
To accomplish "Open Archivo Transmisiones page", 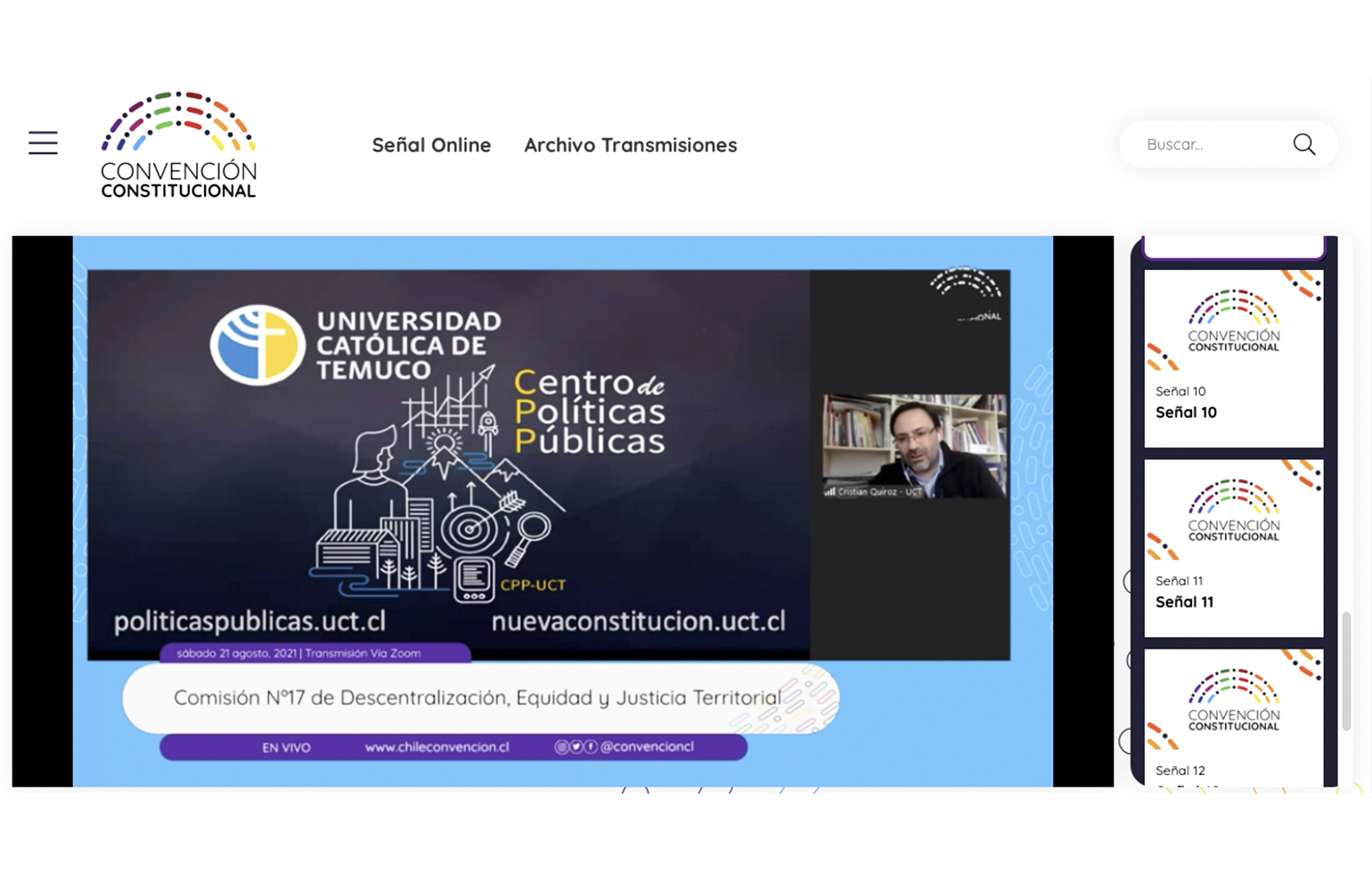I will click(x=630, y=145).
